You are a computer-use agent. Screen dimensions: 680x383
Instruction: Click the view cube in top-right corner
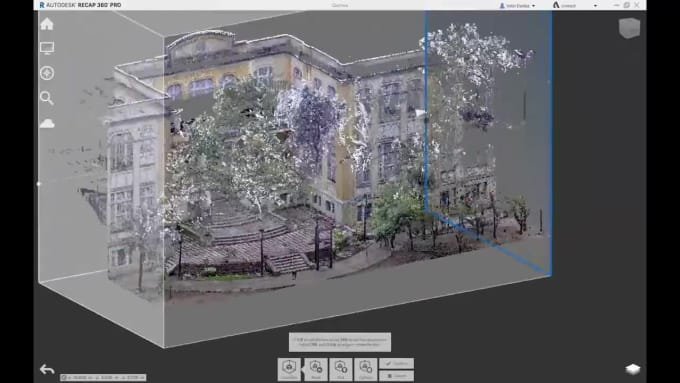pyautogui.click(x=629, y=28)
